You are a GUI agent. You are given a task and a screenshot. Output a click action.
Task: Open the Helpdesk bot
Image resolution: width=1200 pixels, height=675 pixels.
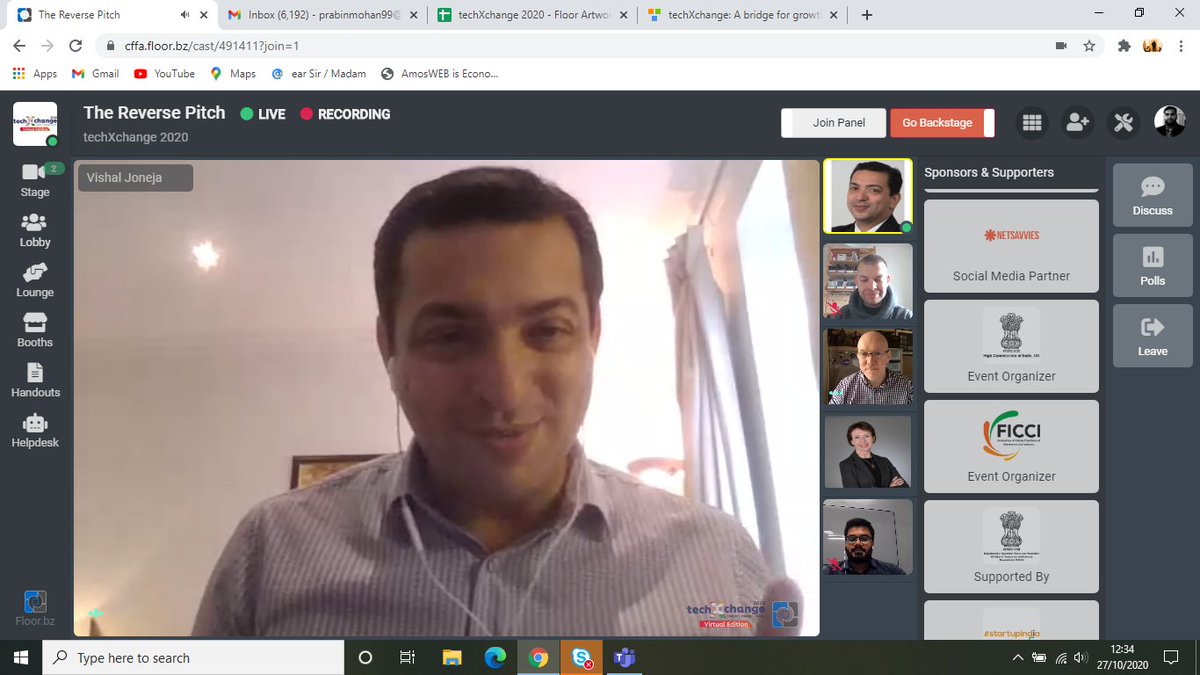click(35, 430)
